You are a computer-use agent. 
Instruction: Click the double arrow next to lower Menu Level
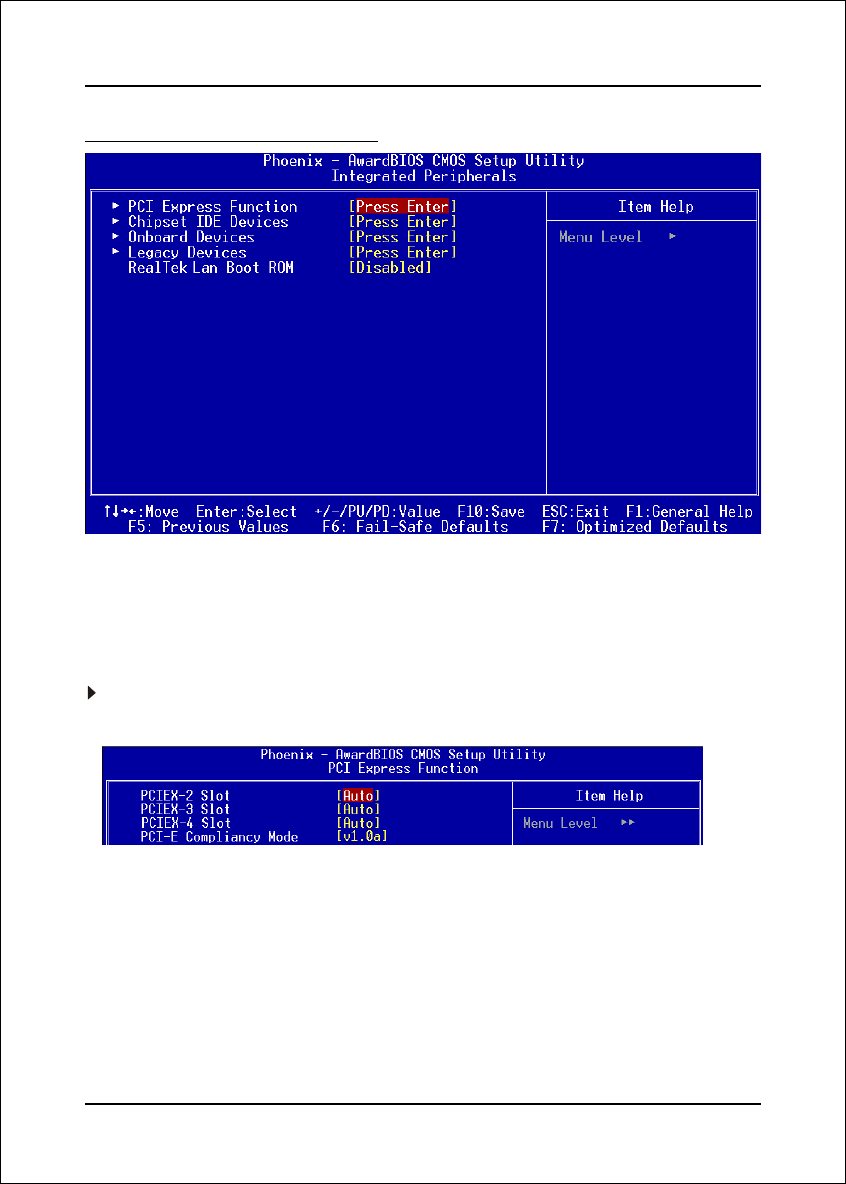(628, 823)
